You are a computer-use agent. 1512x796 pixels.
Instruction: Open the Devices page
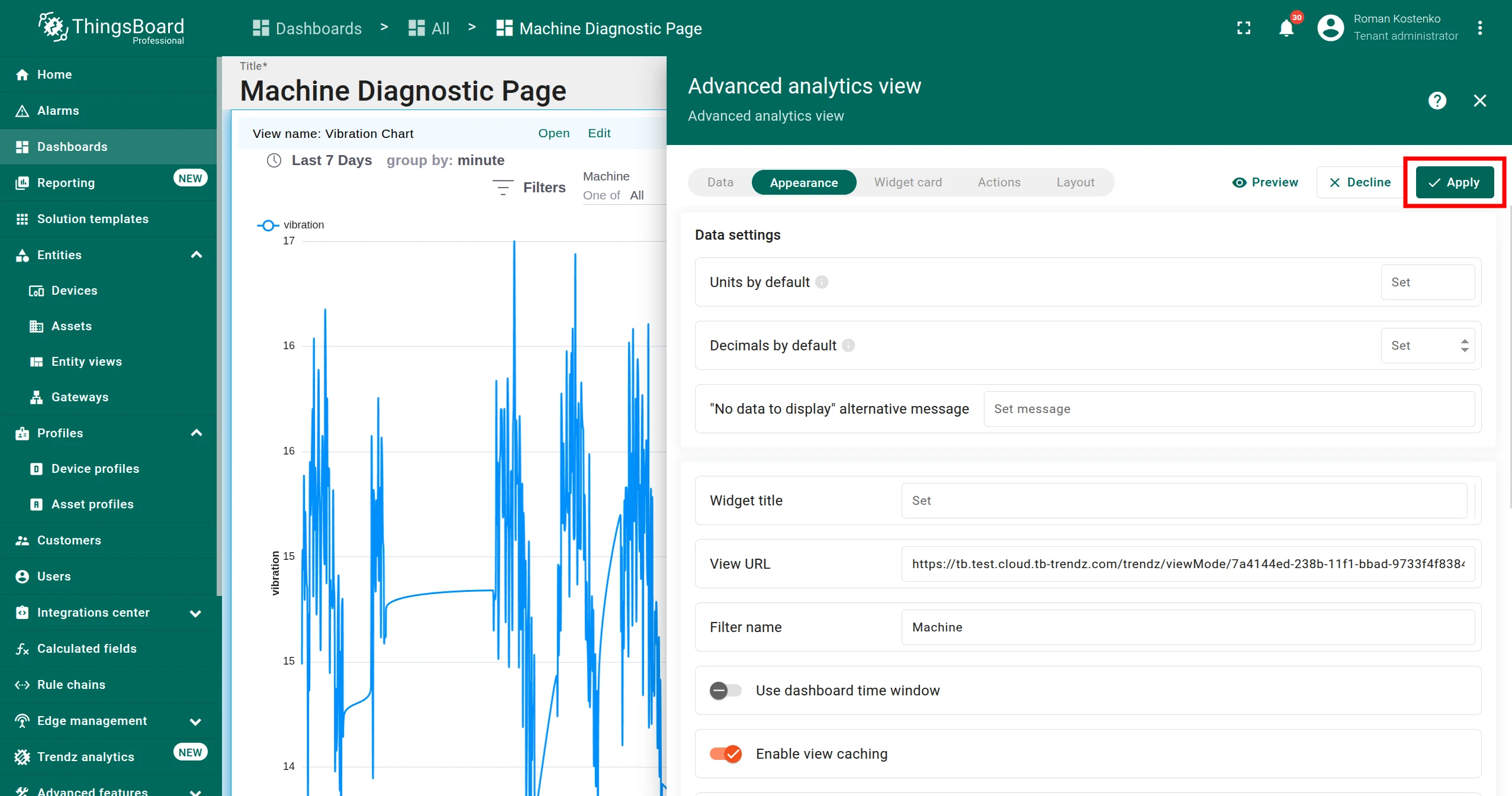point(108,291)
